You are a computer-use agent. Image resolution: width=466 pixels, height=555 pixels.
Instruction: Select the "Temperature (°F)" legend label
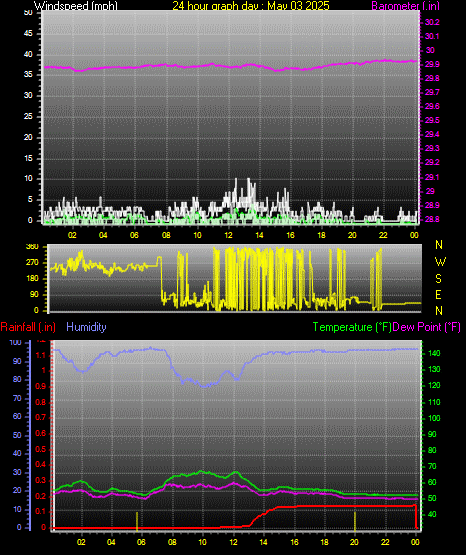coord(352,327)
